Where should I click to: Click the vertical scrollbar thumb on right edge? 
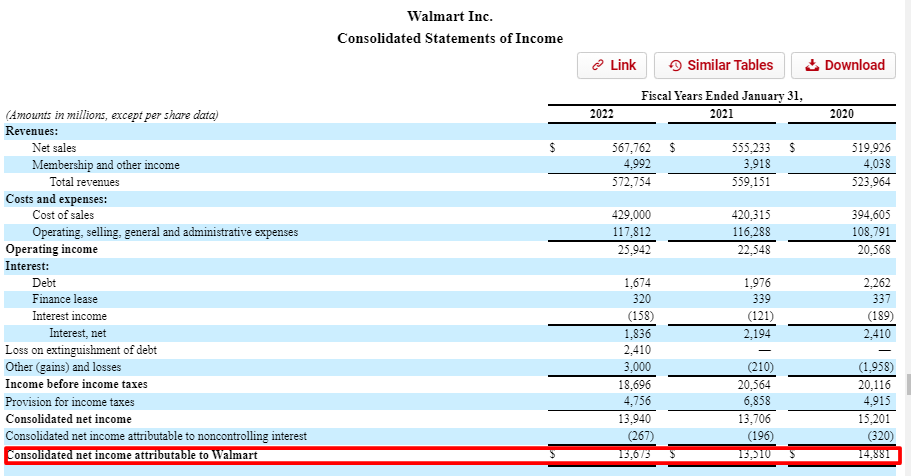click(x=907, y=385)
